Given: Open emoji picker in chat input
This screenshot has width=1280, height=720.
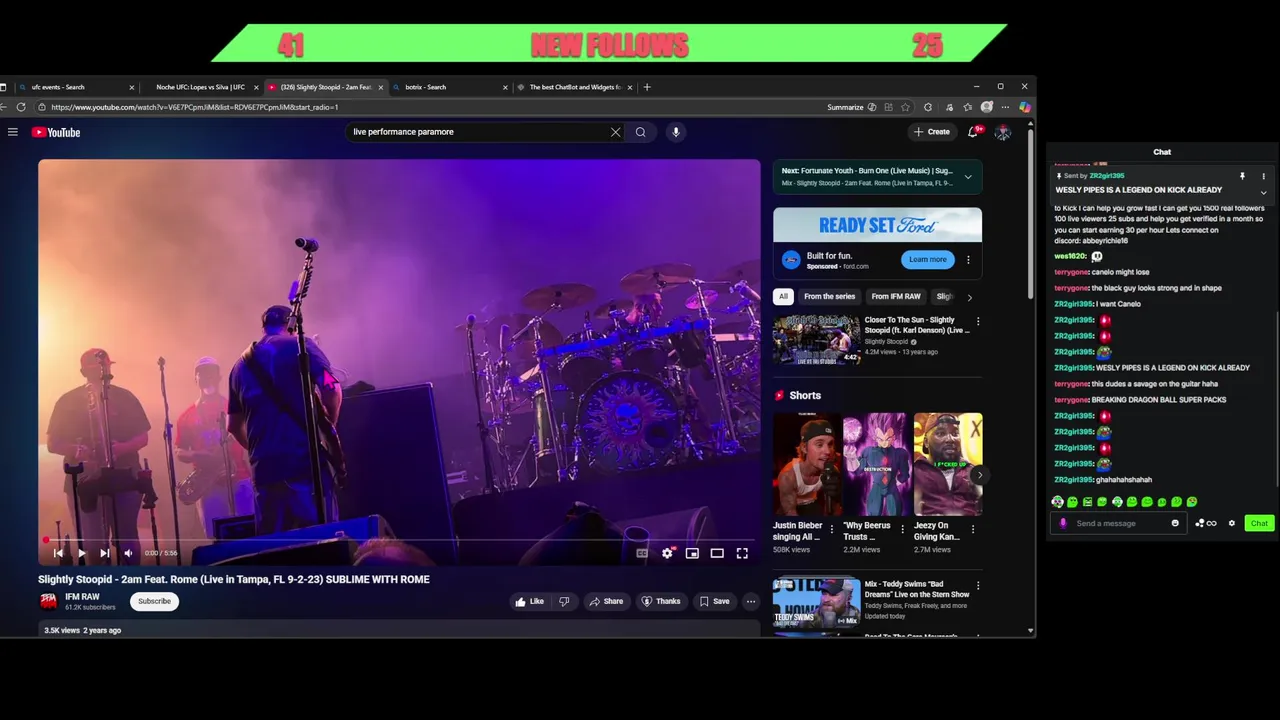Looking at the screenshot, I should pyautogui.click(x=1175, y=523).
